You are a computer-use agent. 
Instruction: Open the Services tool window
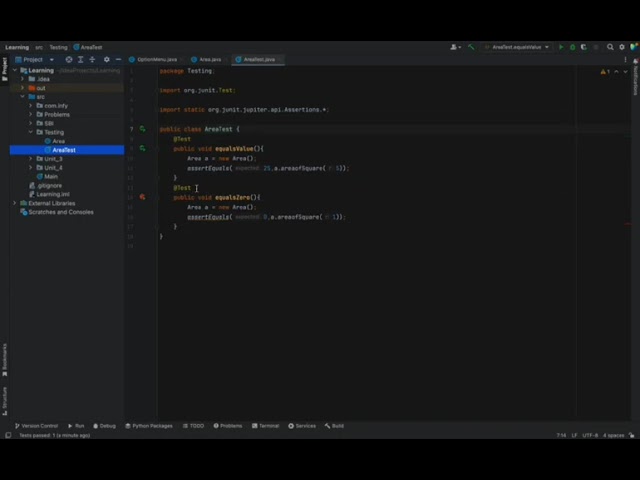[302, 426]
